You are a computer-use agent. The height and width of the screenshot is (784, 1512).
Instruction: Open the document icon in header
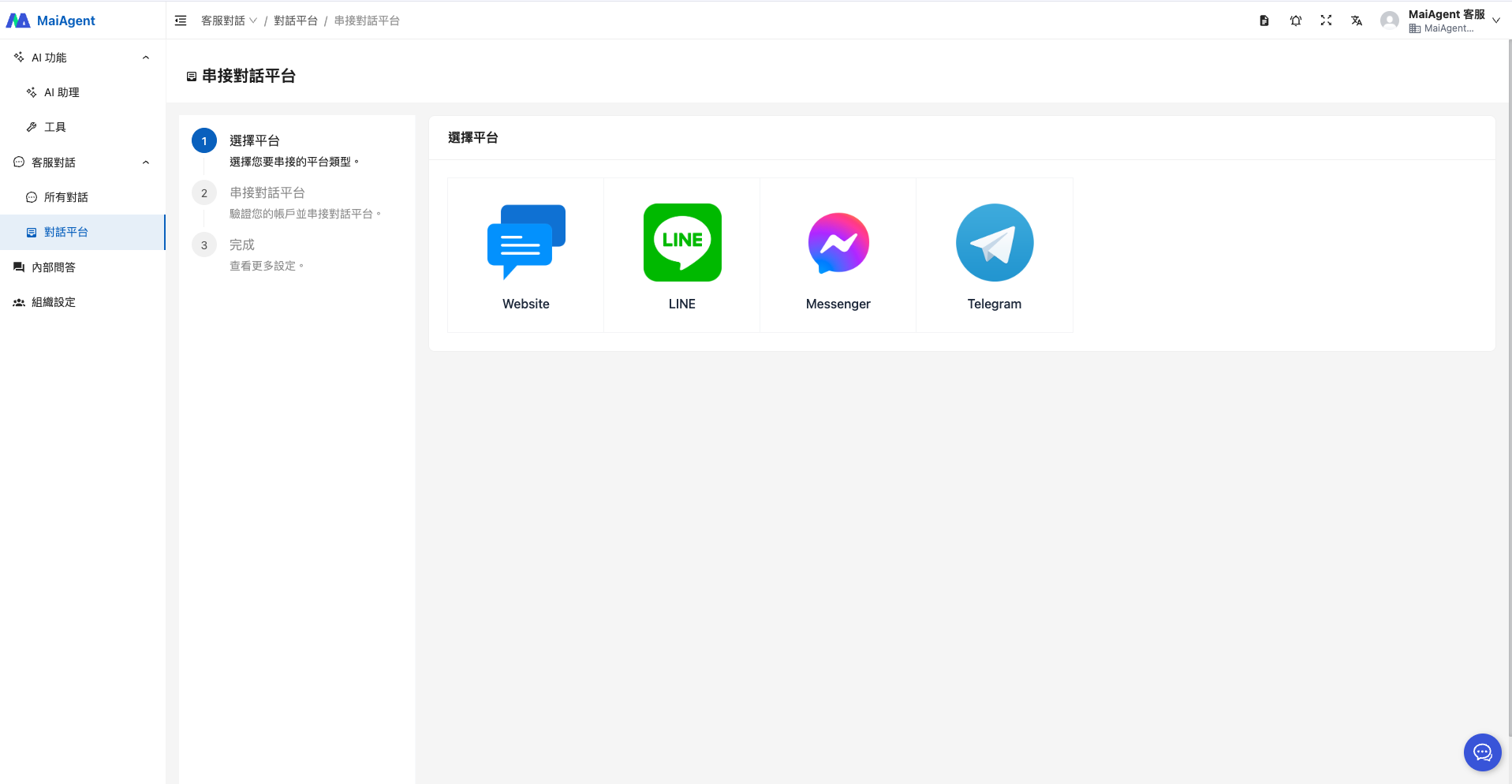tap(1264, 21)
